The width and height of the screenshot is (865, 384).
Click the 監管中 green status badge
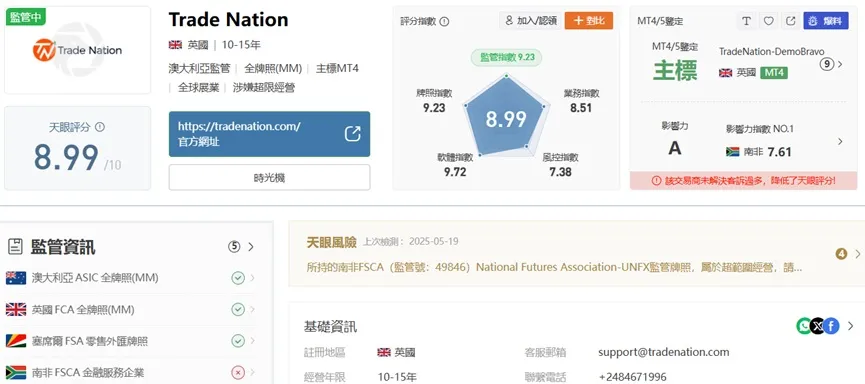(x=25, y=17)
